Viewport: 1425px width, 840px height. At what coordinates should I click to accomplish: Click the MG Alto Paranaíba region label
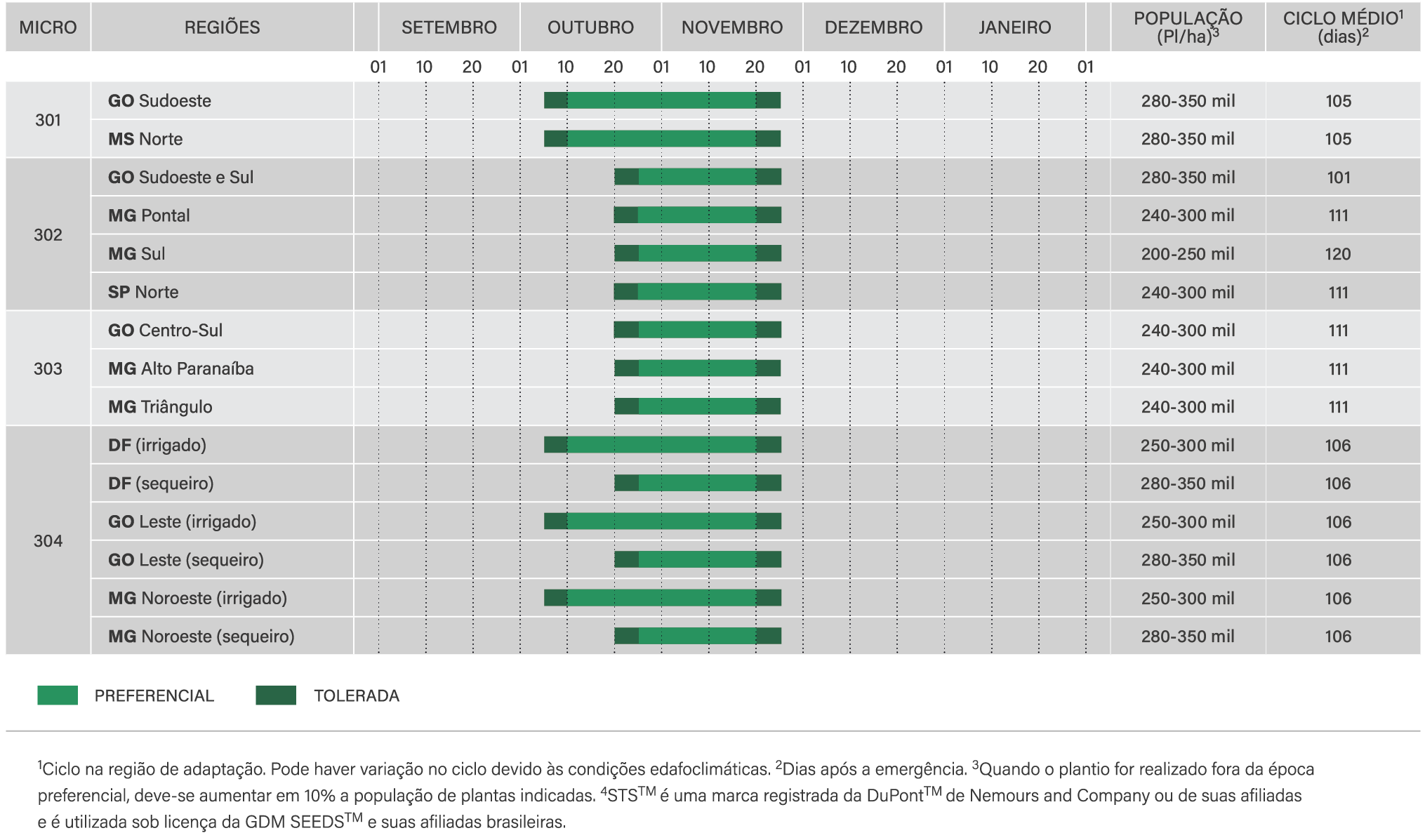180,368
